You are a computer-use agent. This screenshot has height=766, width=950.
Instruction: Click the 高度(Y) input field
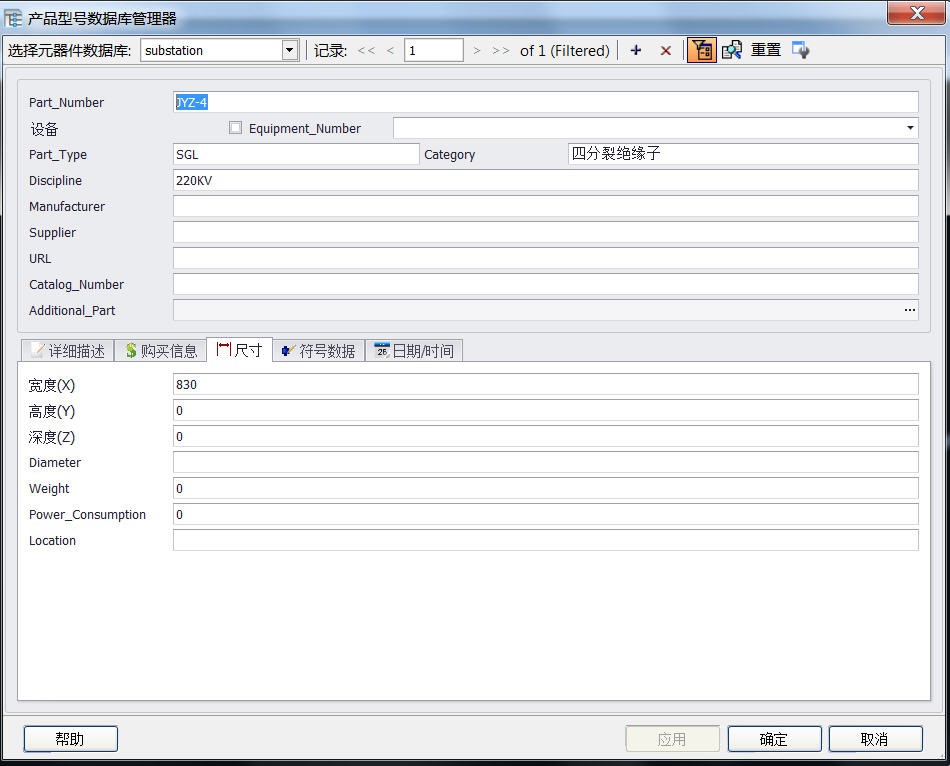click(x=545, y=410)
